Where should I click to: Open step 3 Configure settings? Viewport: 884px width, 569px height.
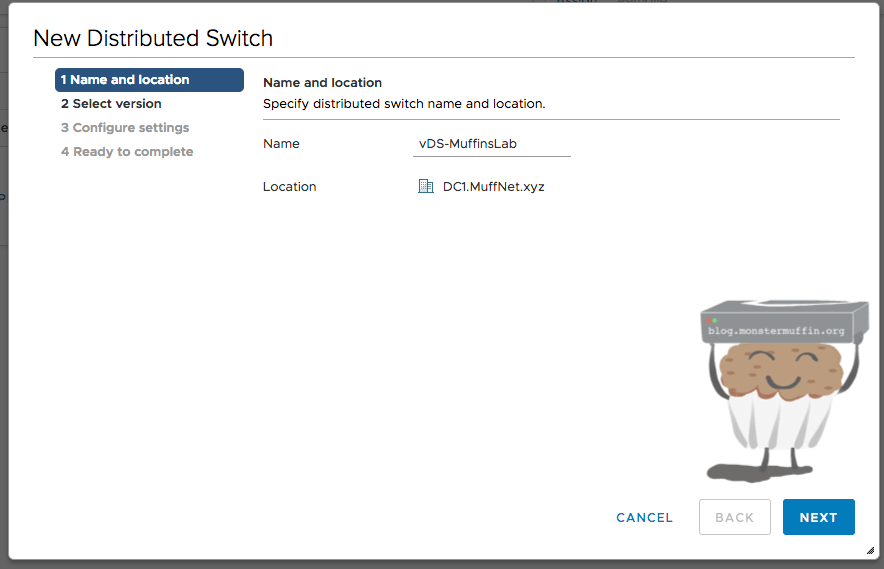(x=124, y=128)
